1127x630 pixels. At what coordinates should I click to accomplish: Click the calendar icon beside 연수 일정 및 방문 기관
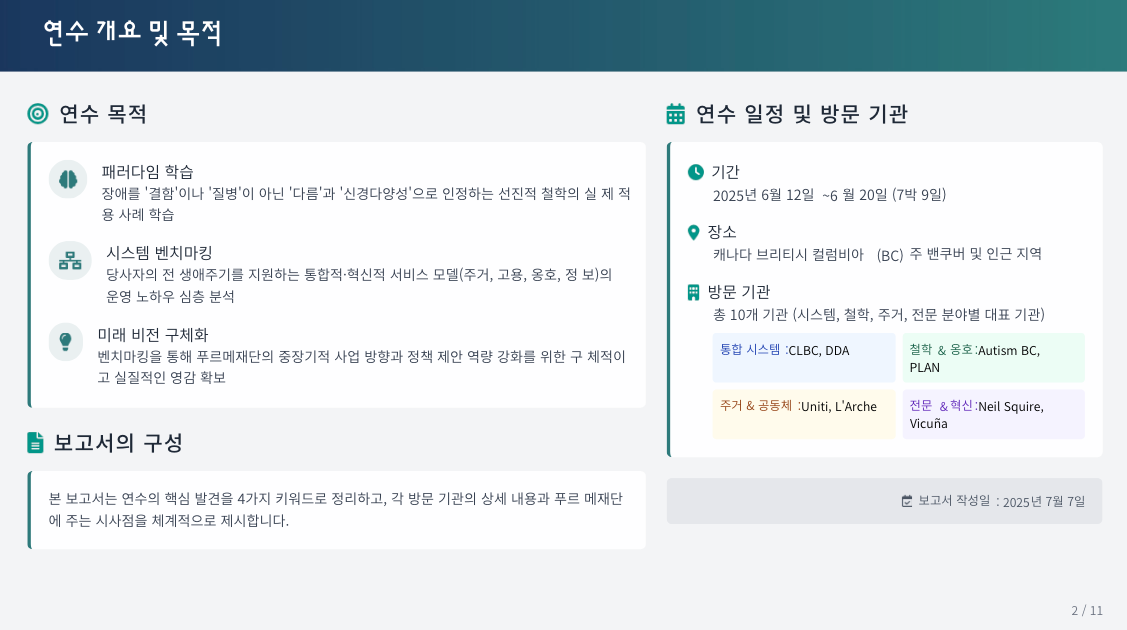coord(676,114)
